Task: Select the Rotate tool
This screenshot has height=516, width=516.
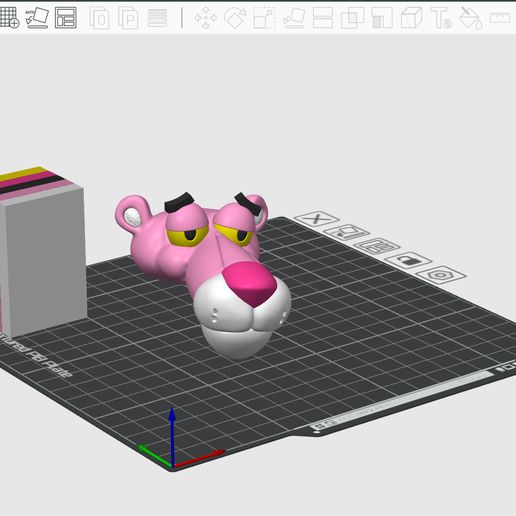Action: 235,18
